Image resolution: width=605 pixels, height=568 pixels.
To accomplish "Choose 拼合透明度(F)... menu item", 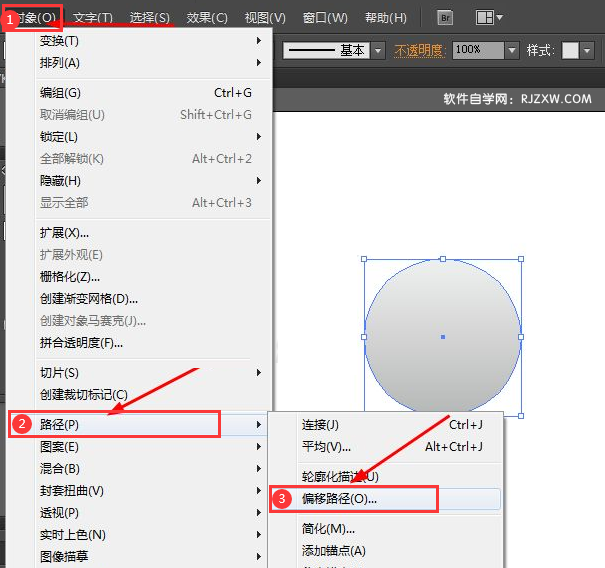I will [152, 343].
